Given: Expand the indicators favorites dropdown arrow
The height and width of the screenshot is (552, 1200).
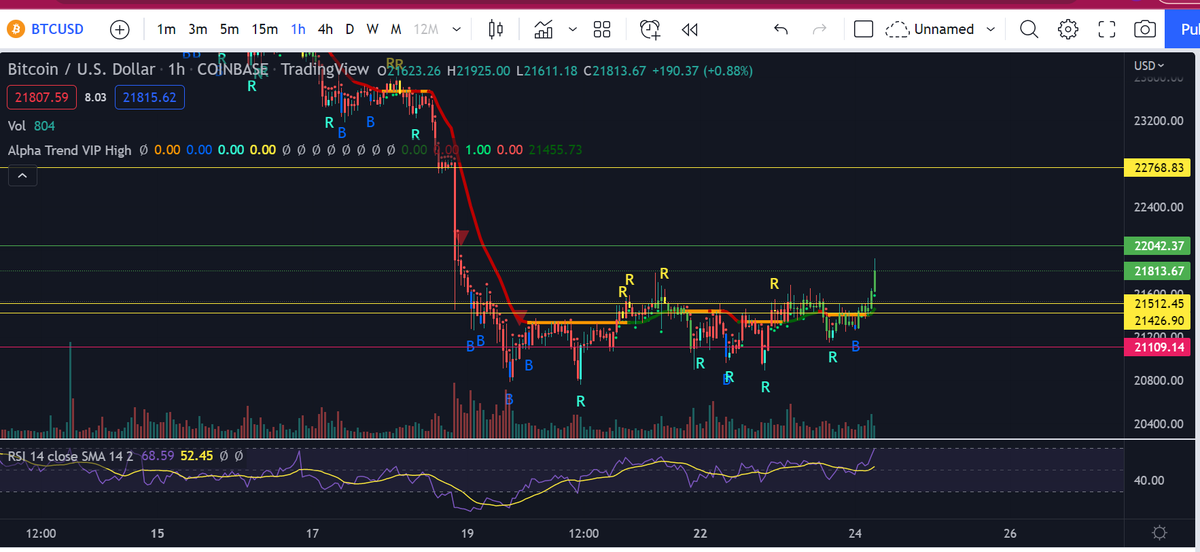Looking at the screenshot, I should pos(573,29).
